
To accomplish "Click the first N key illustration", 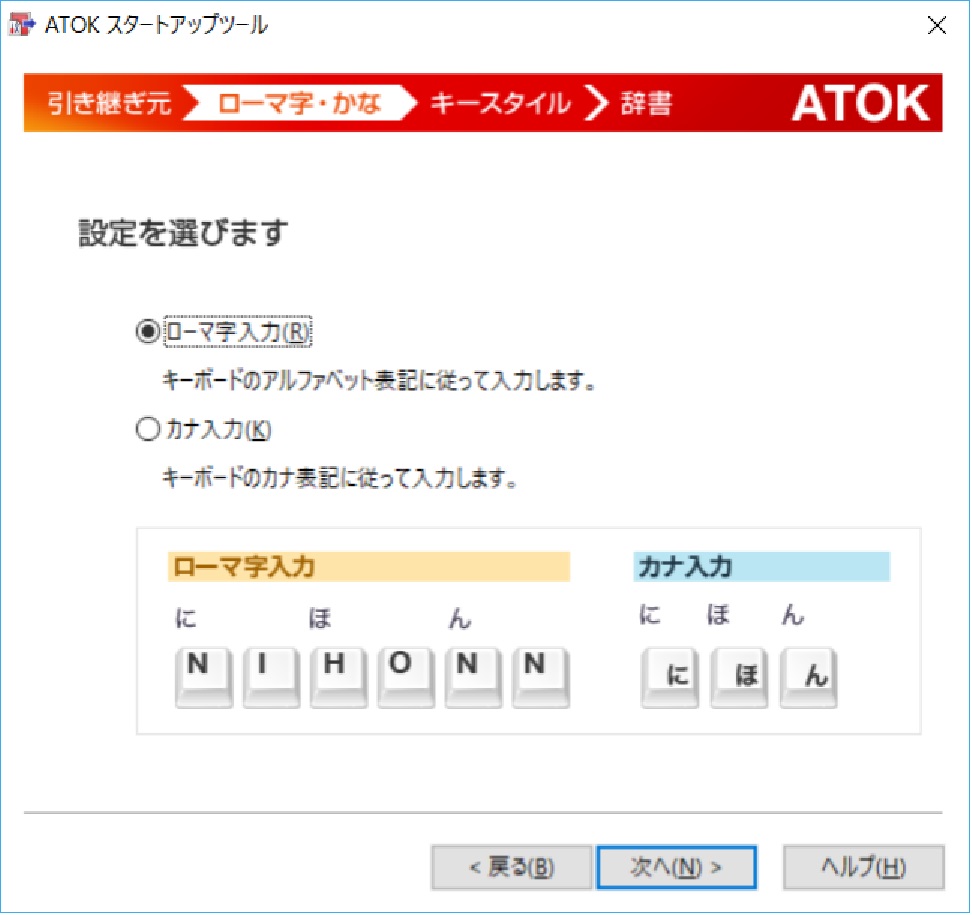I will click(204, 678).
